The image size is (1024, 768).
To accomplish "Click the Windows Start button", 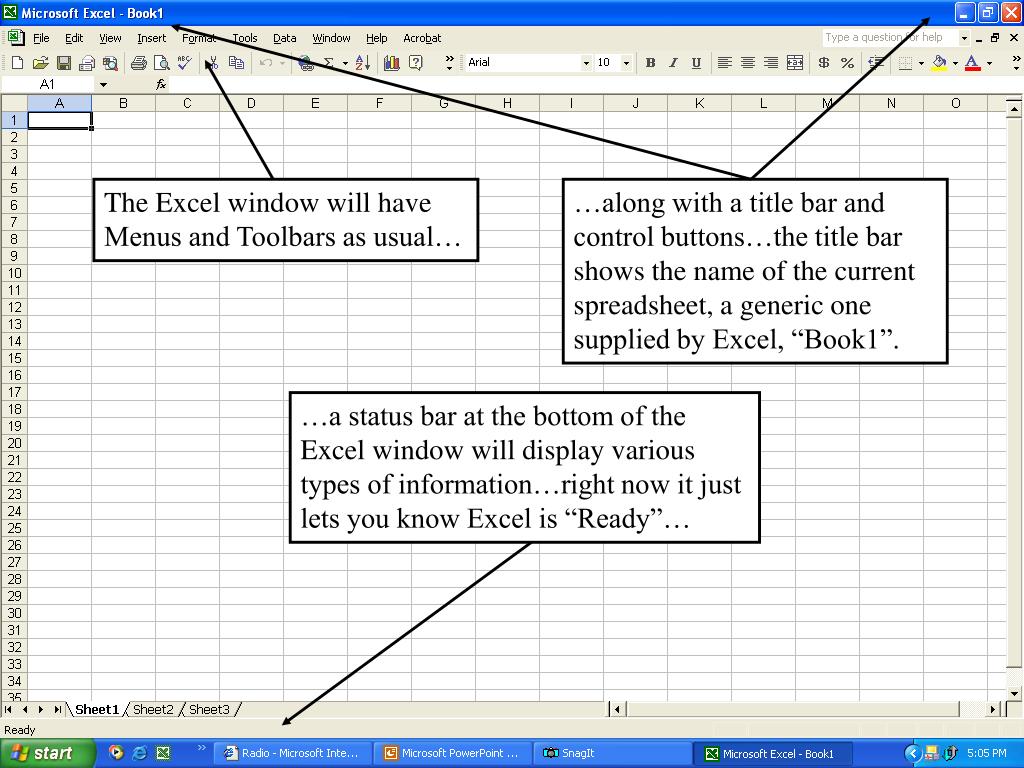I will pyautogui.click(x=47, y=753).
